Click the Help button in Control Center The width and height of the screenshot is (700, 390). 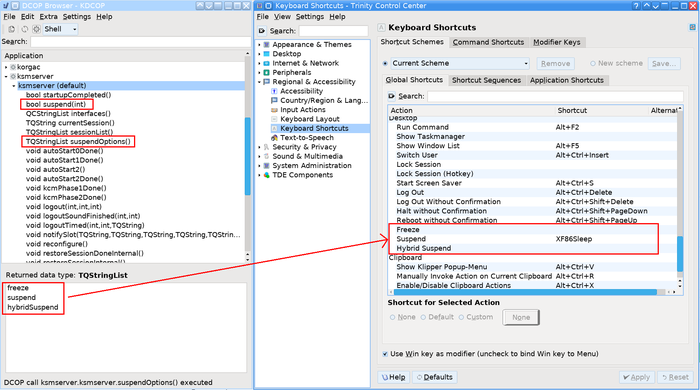point(394,377)
